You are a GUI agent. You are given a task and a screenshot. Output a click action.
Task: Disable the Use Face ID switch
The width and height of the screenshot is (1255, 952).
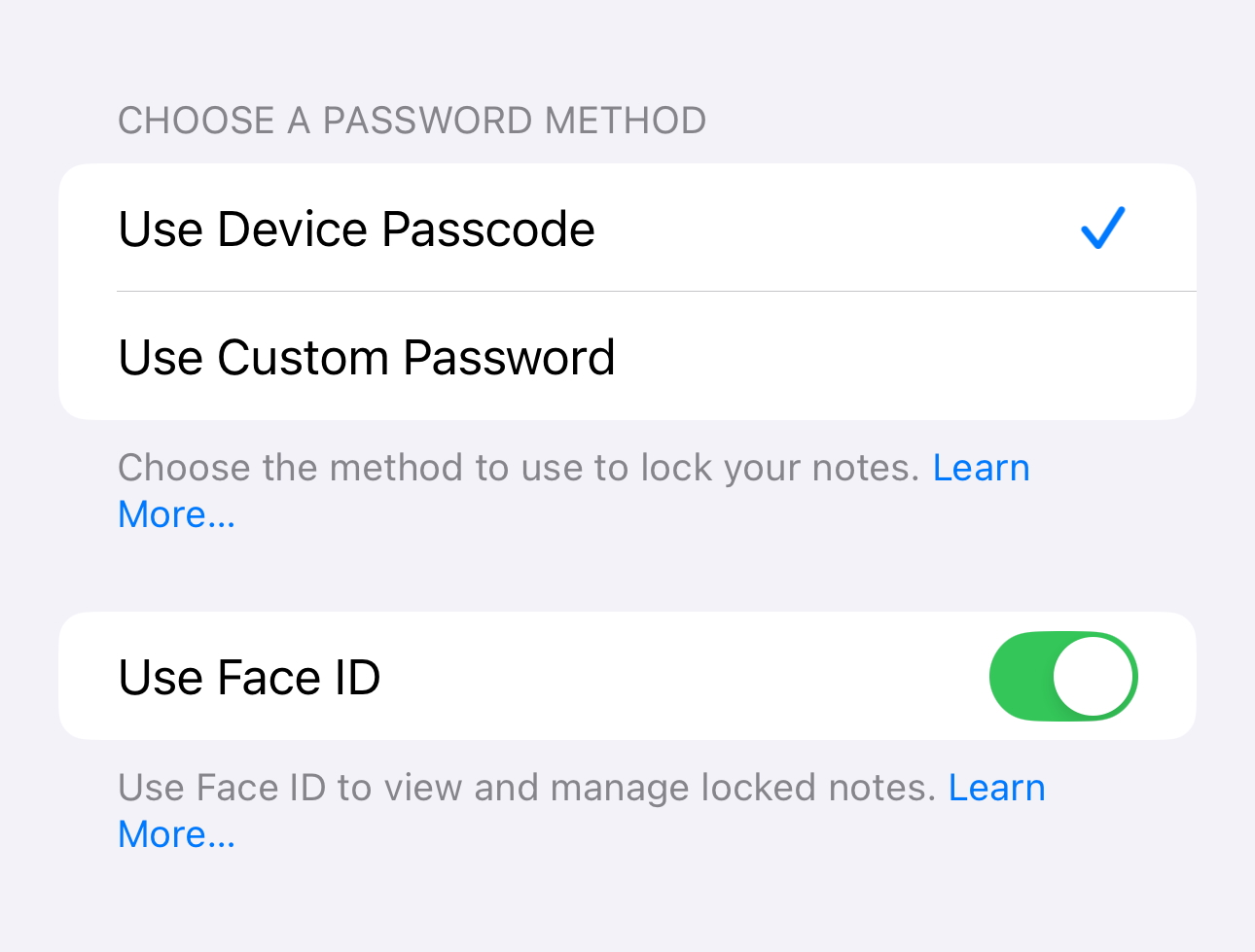point(1062,677)
